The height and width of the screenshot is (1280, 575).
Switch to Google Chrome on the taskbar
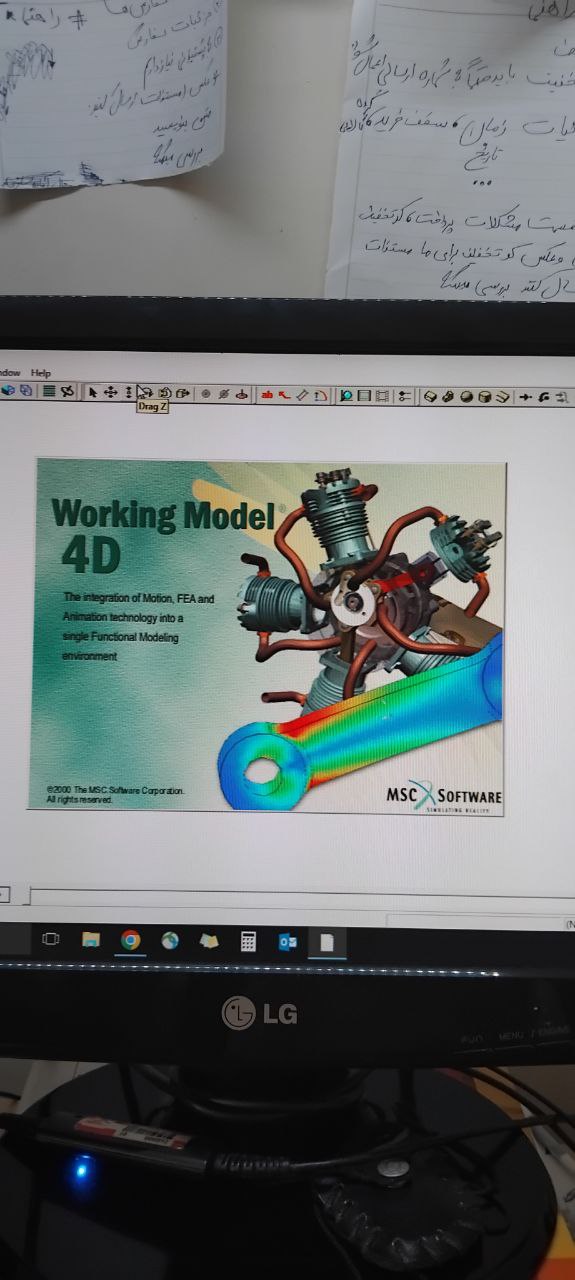[x=130, y=940]
